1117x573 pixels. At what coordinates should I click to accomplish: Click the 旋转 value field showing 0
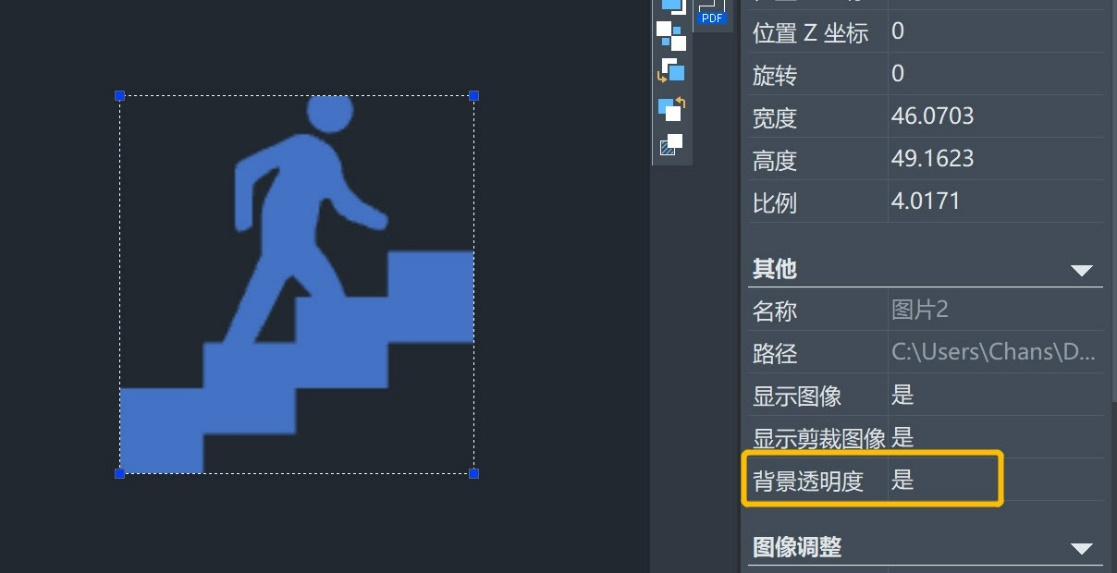(996, 73)
